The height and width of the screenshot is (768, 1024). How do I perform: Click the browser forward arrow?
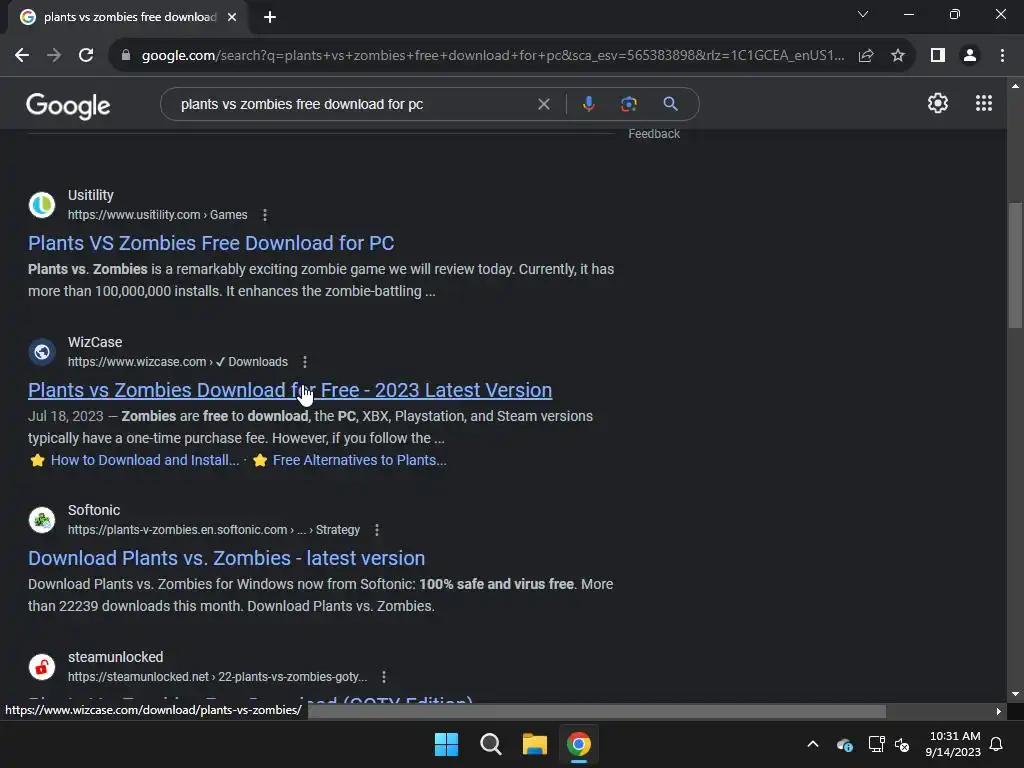(54, 56)
